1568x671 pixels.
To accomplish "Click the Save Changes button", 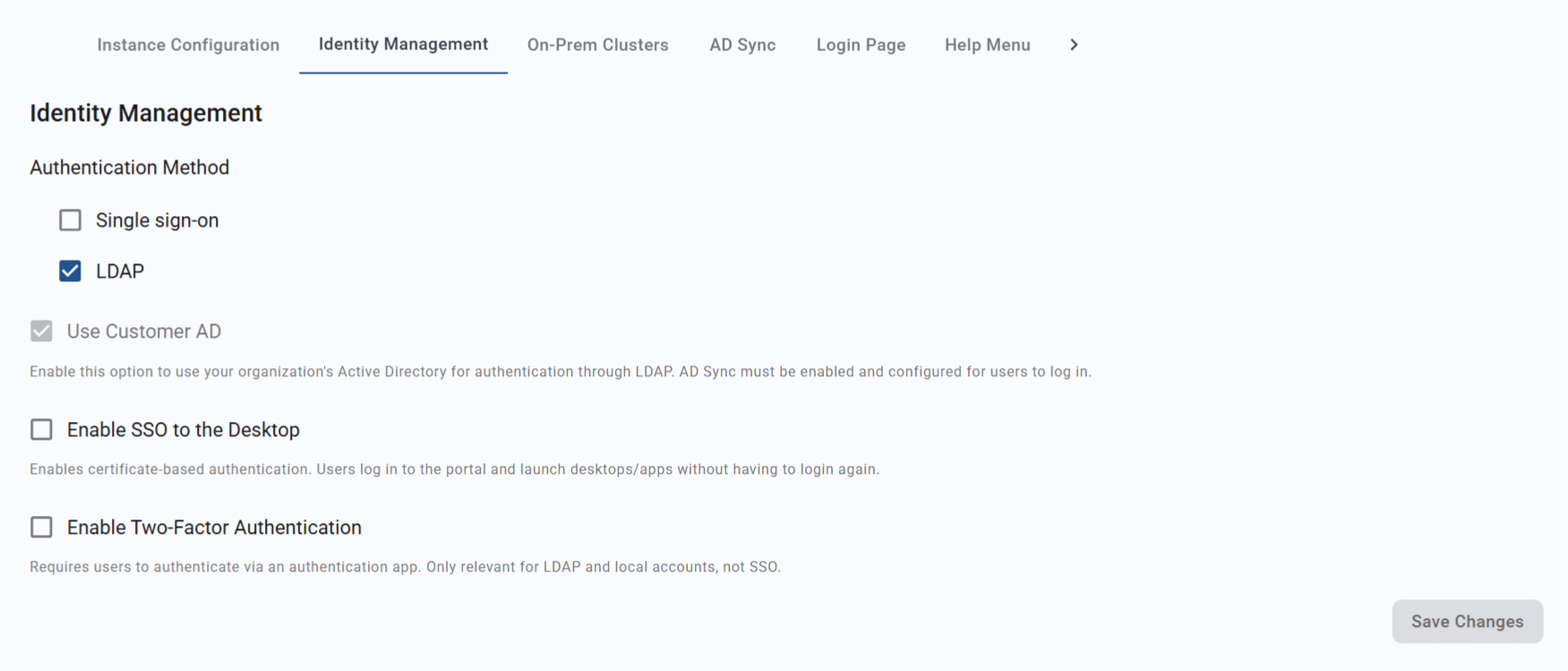I will pyautogui.click(x=1467, y=621).
